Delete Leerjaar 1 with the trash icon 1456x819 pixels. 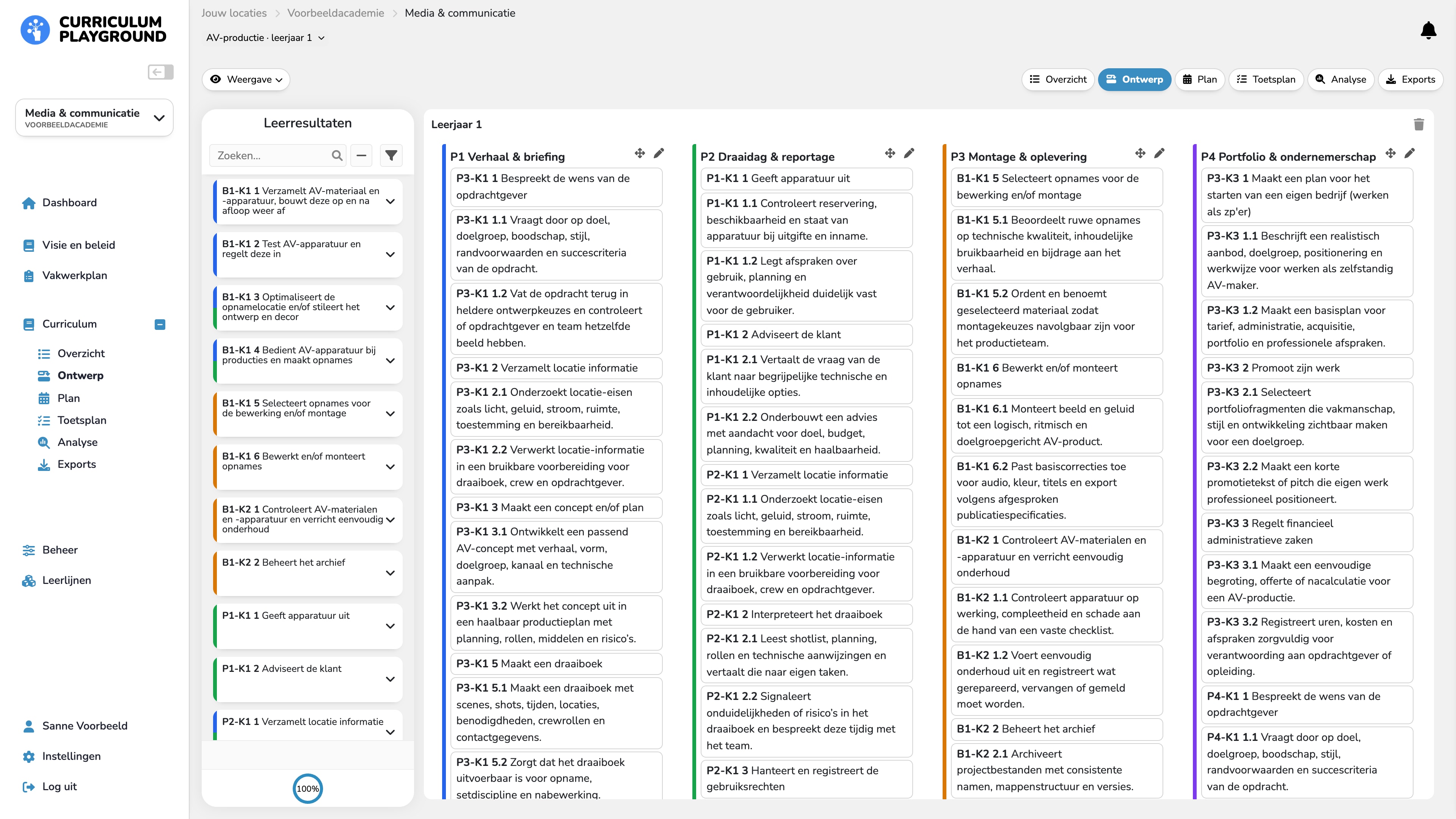pos(1419,124)
